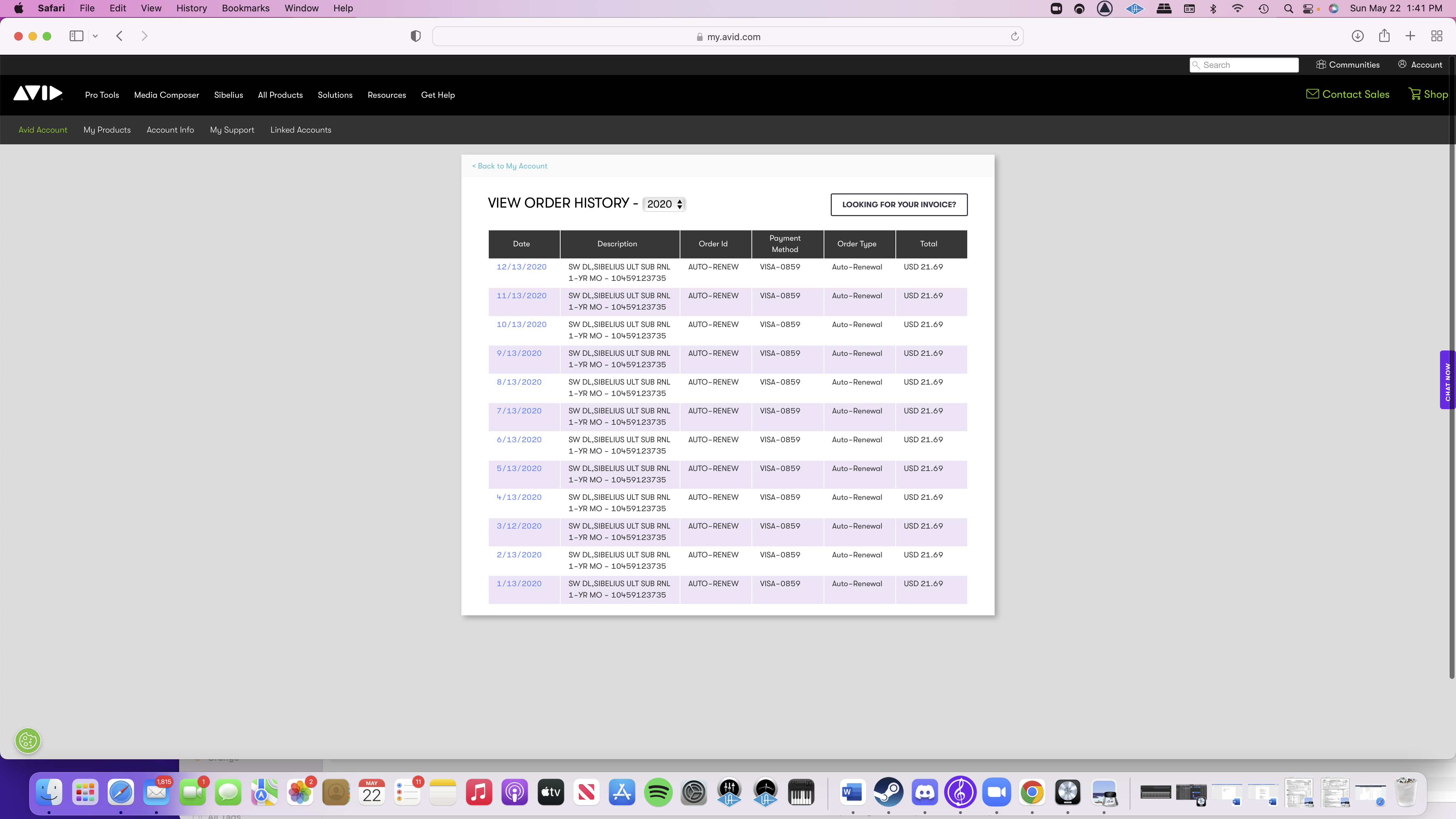Open Safari History menu

192,9
